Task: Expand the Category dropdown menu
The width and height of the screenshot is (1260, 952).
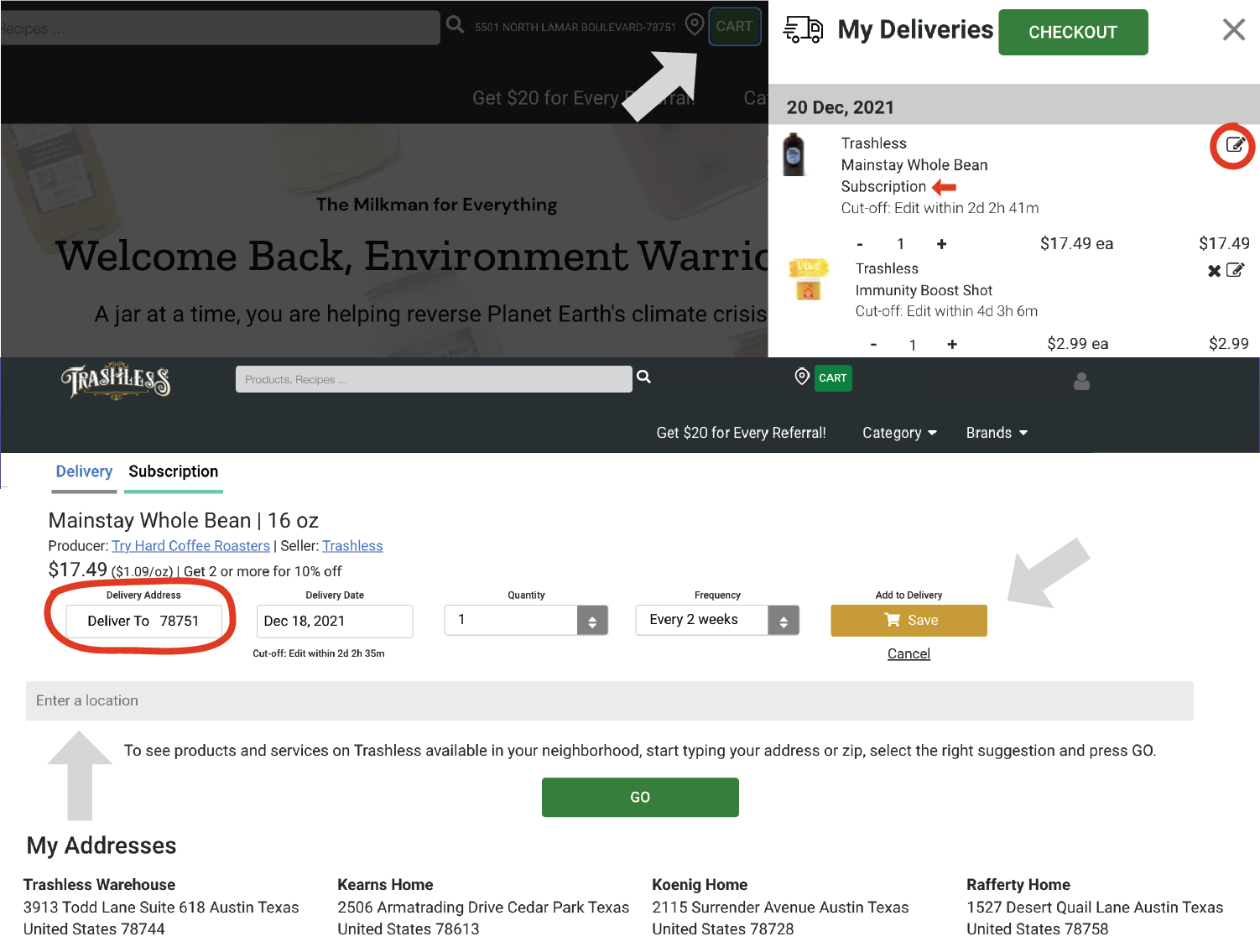Action: [899, 433]
